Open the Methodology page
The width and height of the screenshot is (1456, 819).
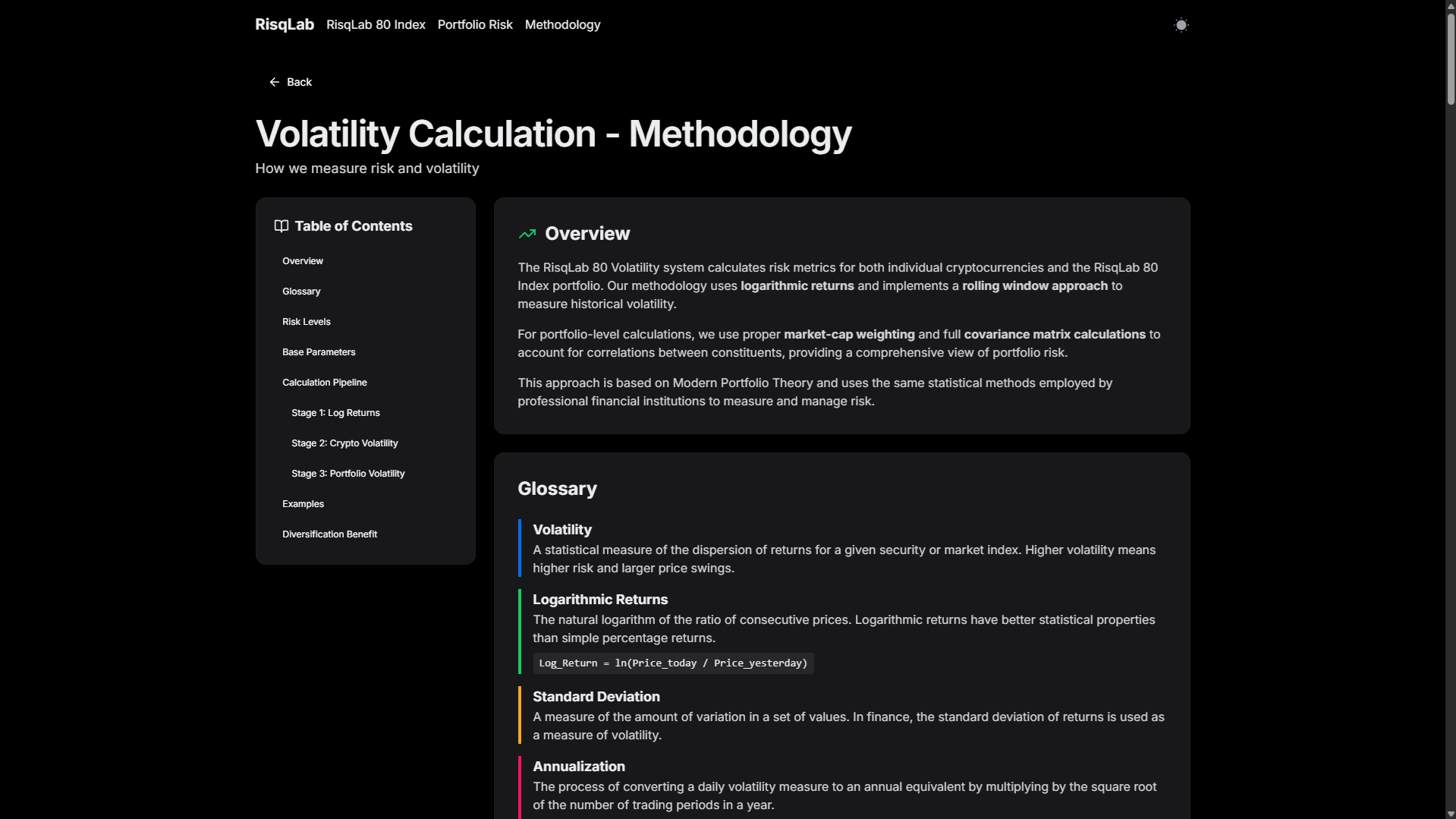click(562, 24)
